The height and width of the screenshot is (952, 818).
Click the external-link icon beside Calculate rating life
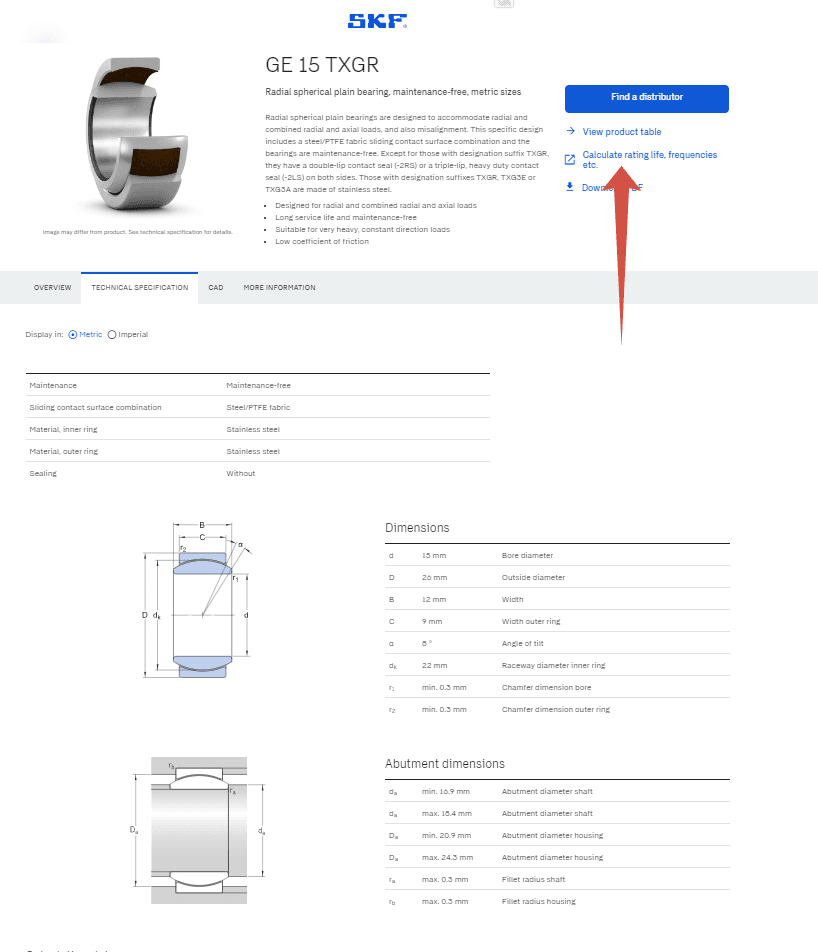570,160
